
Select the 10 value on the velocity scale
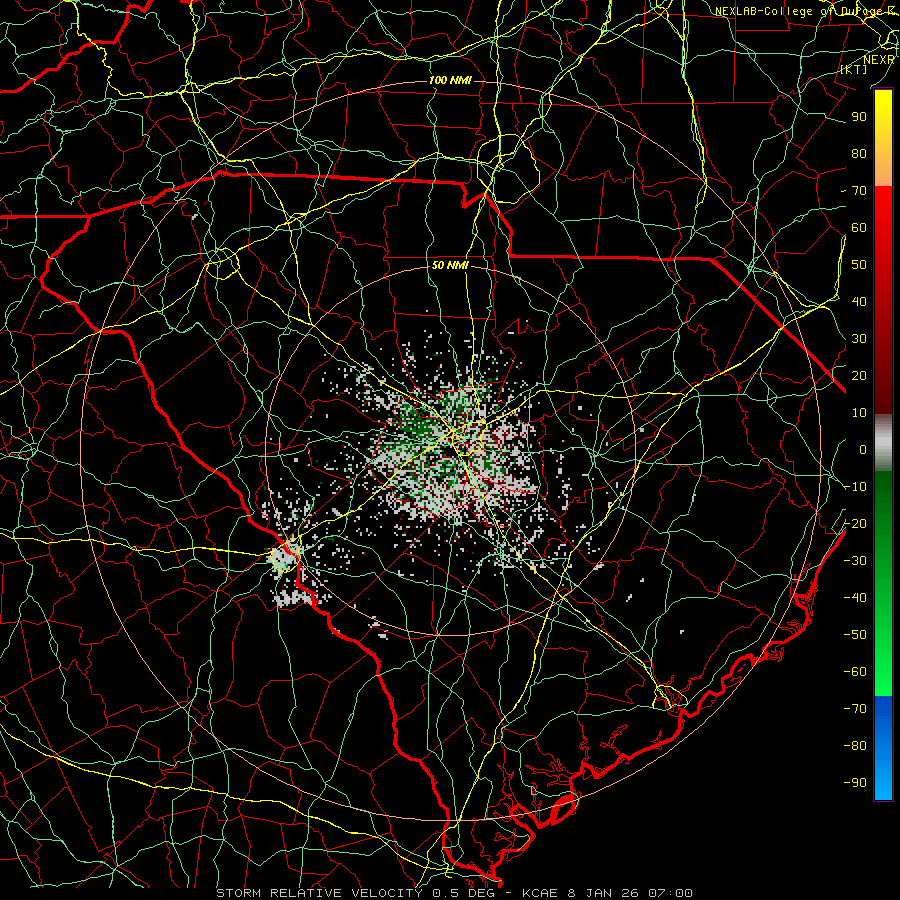click(859, 413)
